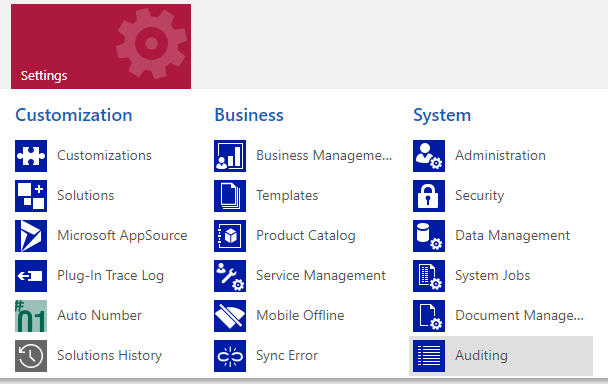Click the Product Catalog box icon
608x385 pixels.
pos(230,236)
